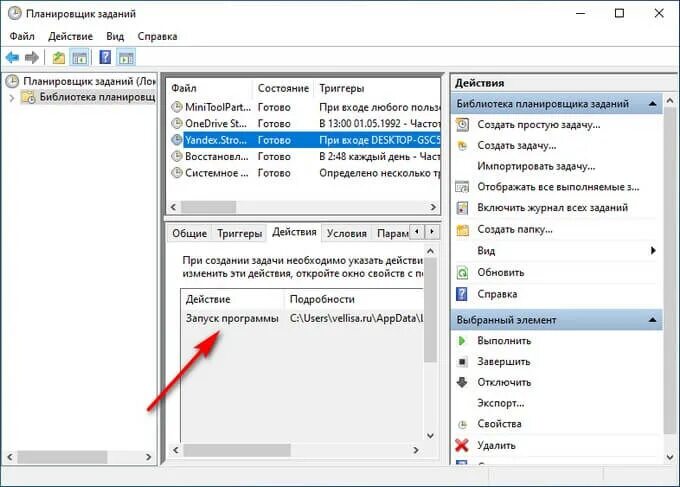Click the clock icon of Системное task

177,173
